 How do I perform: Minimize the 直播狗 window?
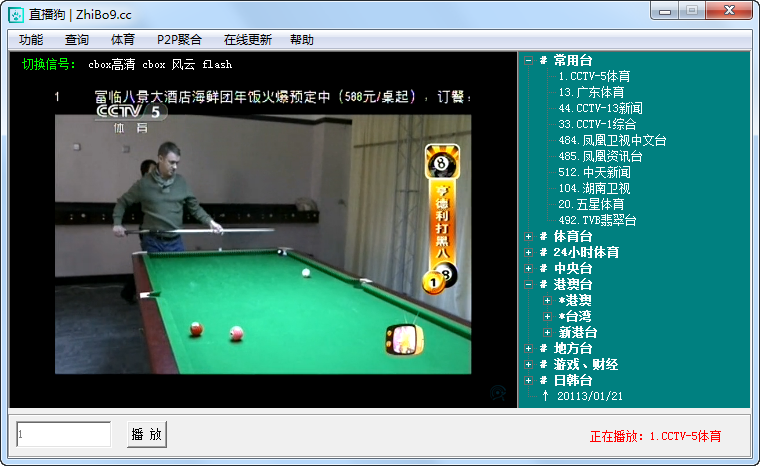pos(665,11)
